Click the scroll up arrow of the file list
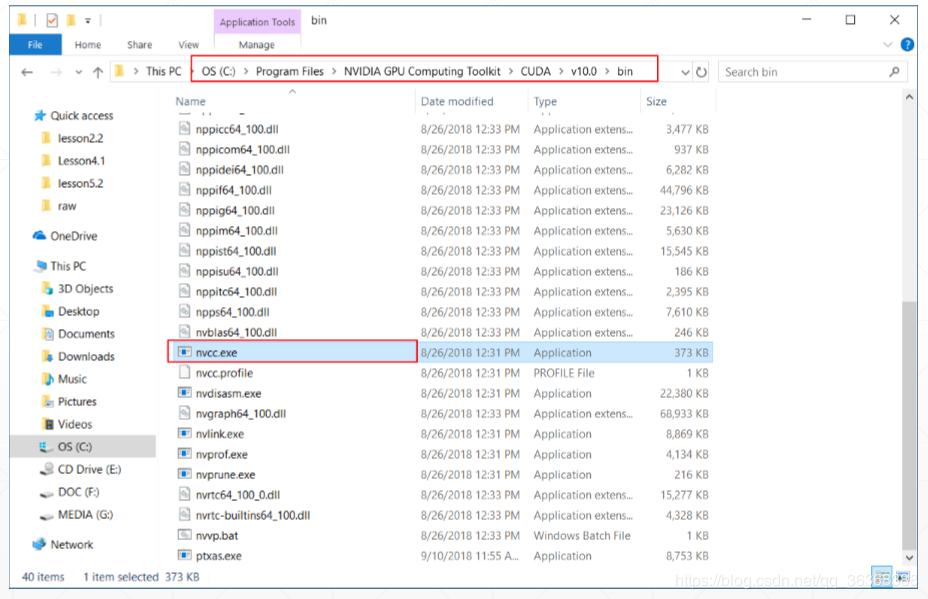The height and width of the screenshot is (599, 928). [x=909, y=96]
